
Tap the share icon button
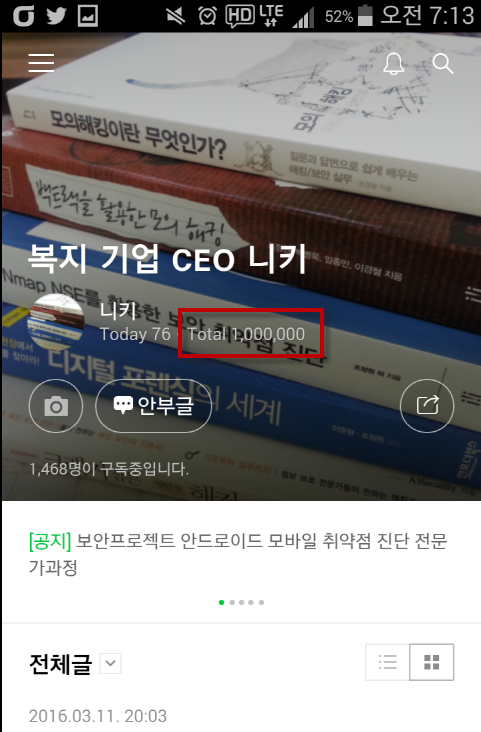[427, 406]
